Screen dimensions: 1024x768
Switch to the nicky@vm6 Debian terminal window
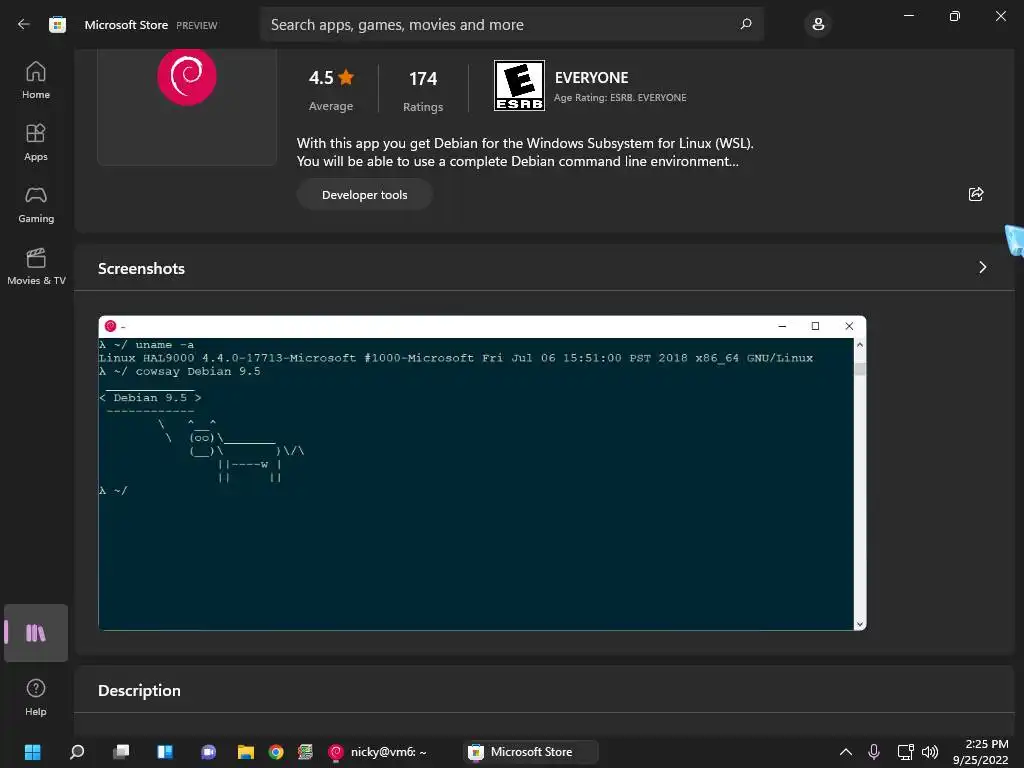(377, 752)
